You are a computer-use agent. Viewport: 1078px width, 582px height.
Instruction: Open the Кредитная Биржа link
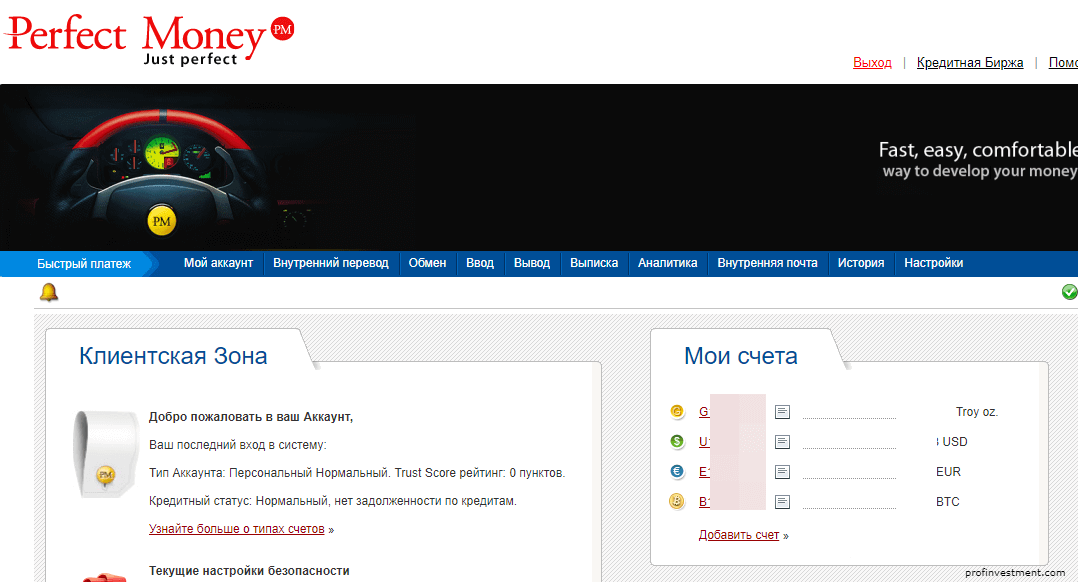tap(970, 63)
